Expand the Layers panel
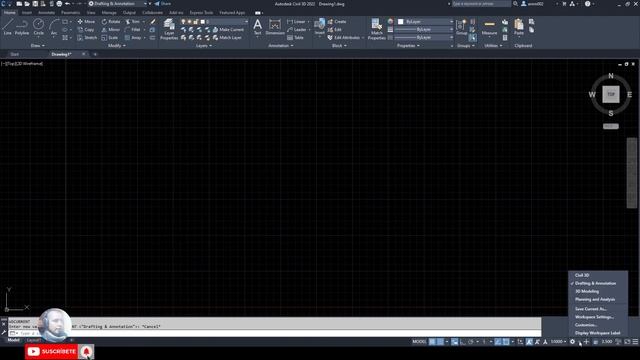 point(204,46)
